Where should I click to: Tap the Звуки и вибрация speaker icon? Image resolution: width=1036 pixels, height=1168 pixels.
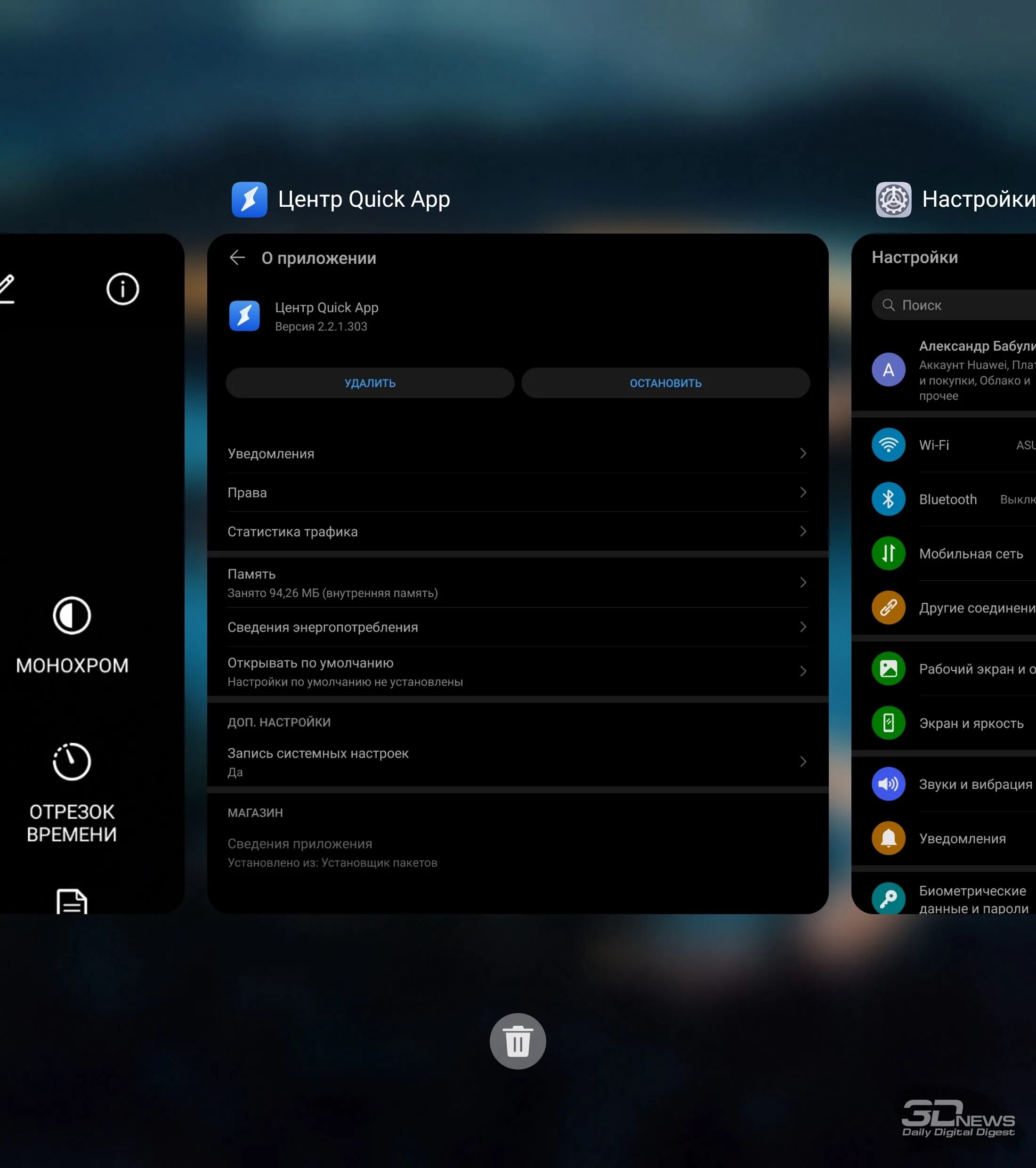tap(889, 784)
